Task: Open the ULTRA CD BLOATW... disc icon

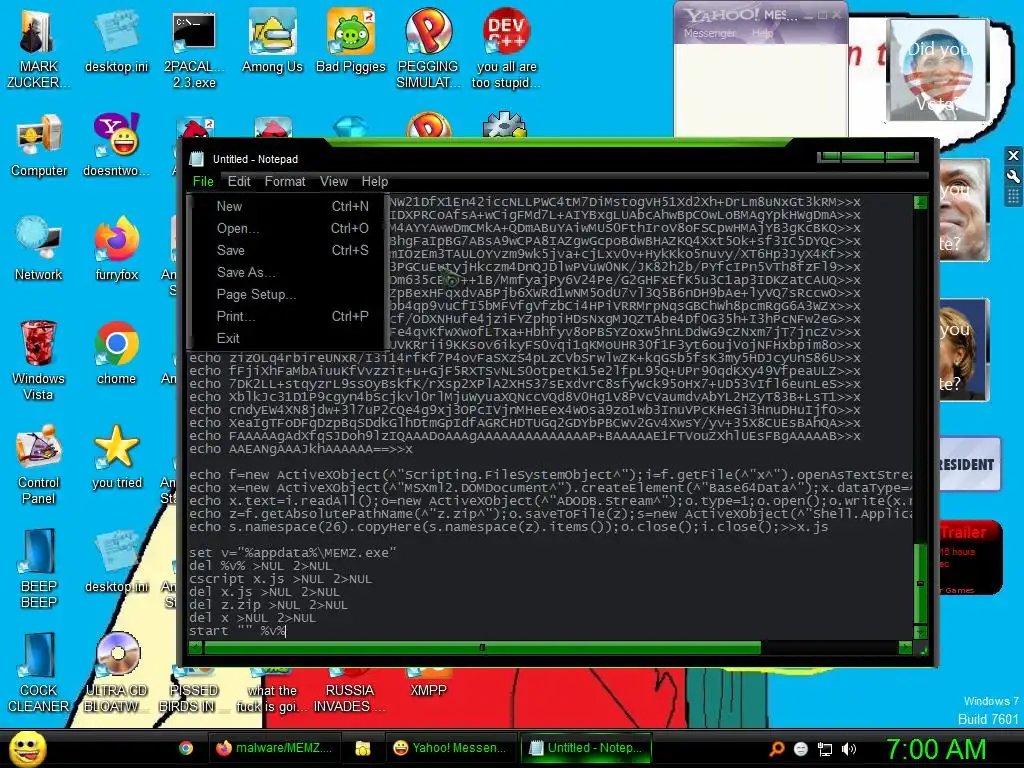Action: pos(116,671)
